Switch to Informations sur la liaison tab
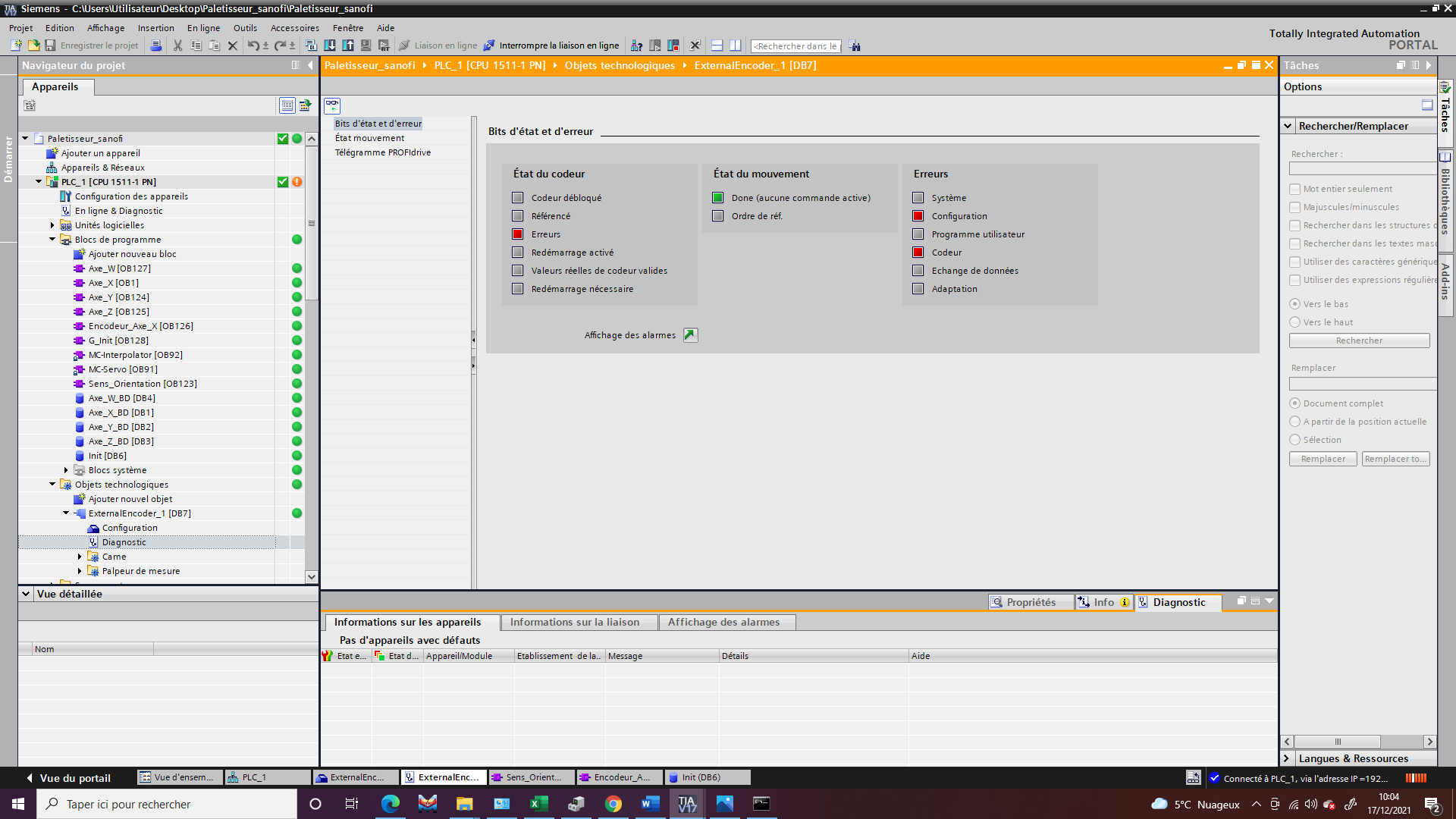 [x=574, y=622]
